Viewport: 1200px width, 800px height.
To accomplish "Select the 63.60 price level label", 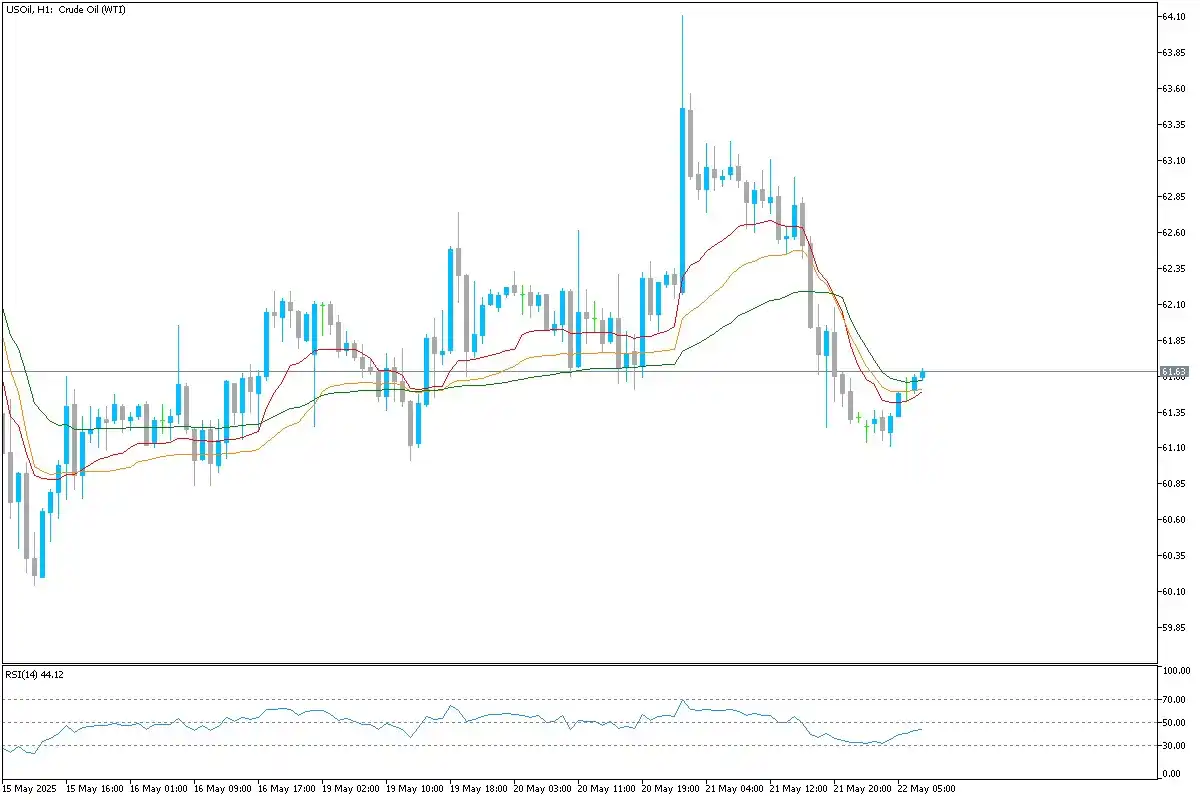I will [x=1173, y=89].
